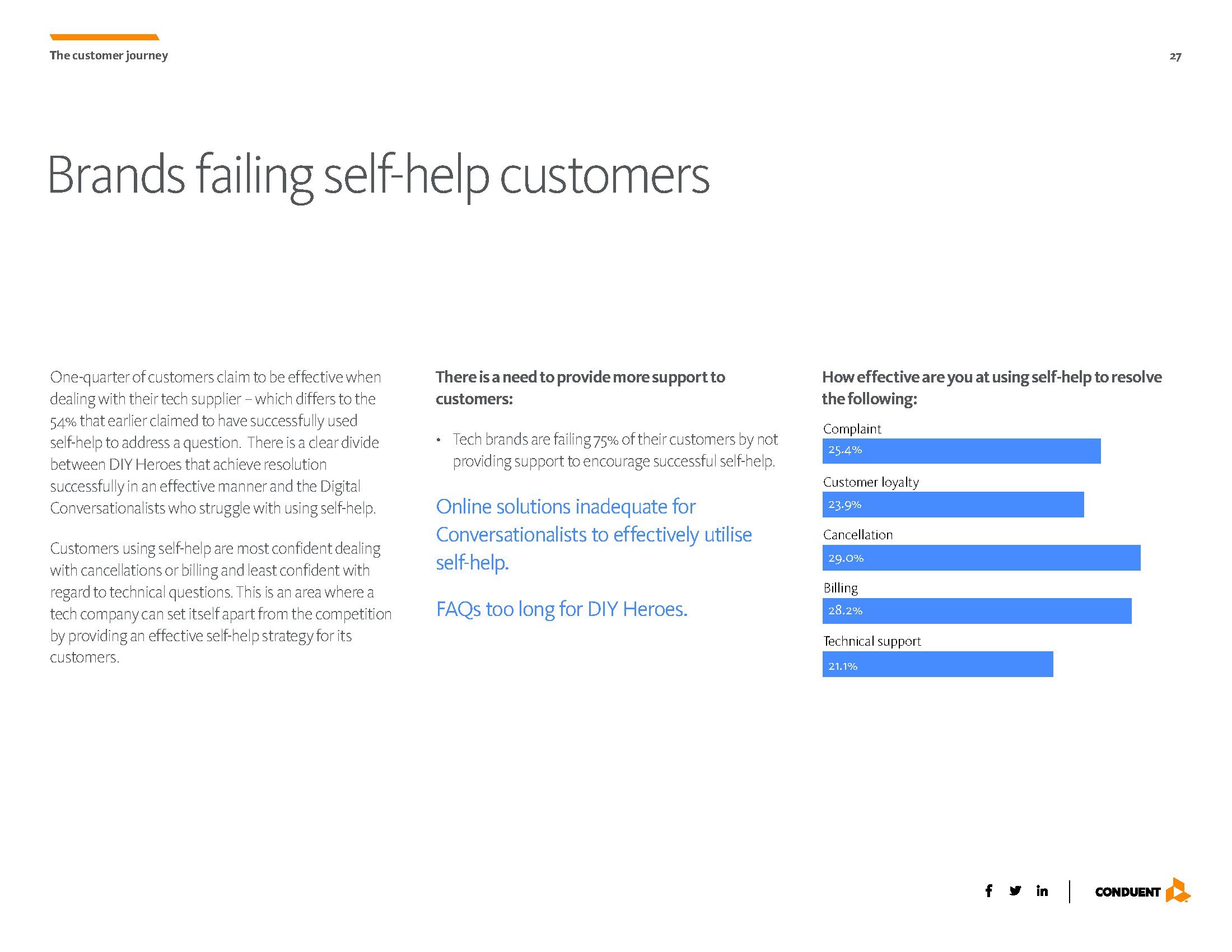Screen dimensions: 1232x952
Task: Click the LinkedIn icon in footer
Action: click(1042, 890)
